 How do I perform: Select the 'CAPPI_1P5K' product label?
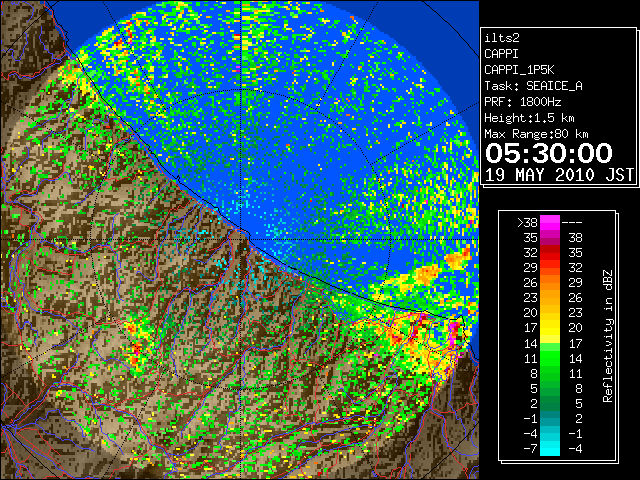[519, 70]
